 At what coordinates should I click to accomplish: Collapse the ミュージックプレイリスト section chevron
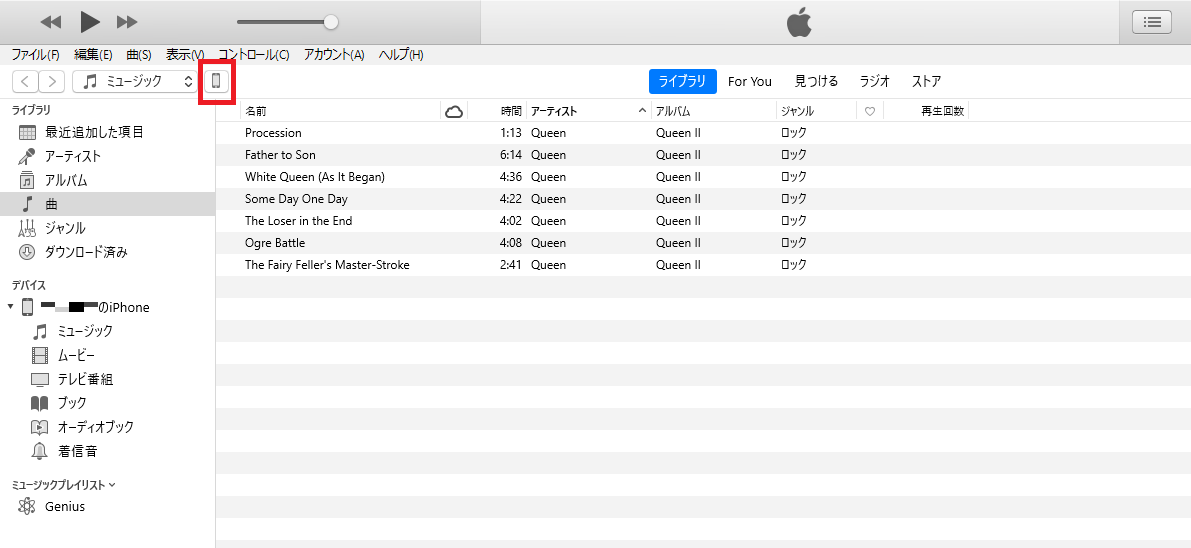[x=112, y=484]
